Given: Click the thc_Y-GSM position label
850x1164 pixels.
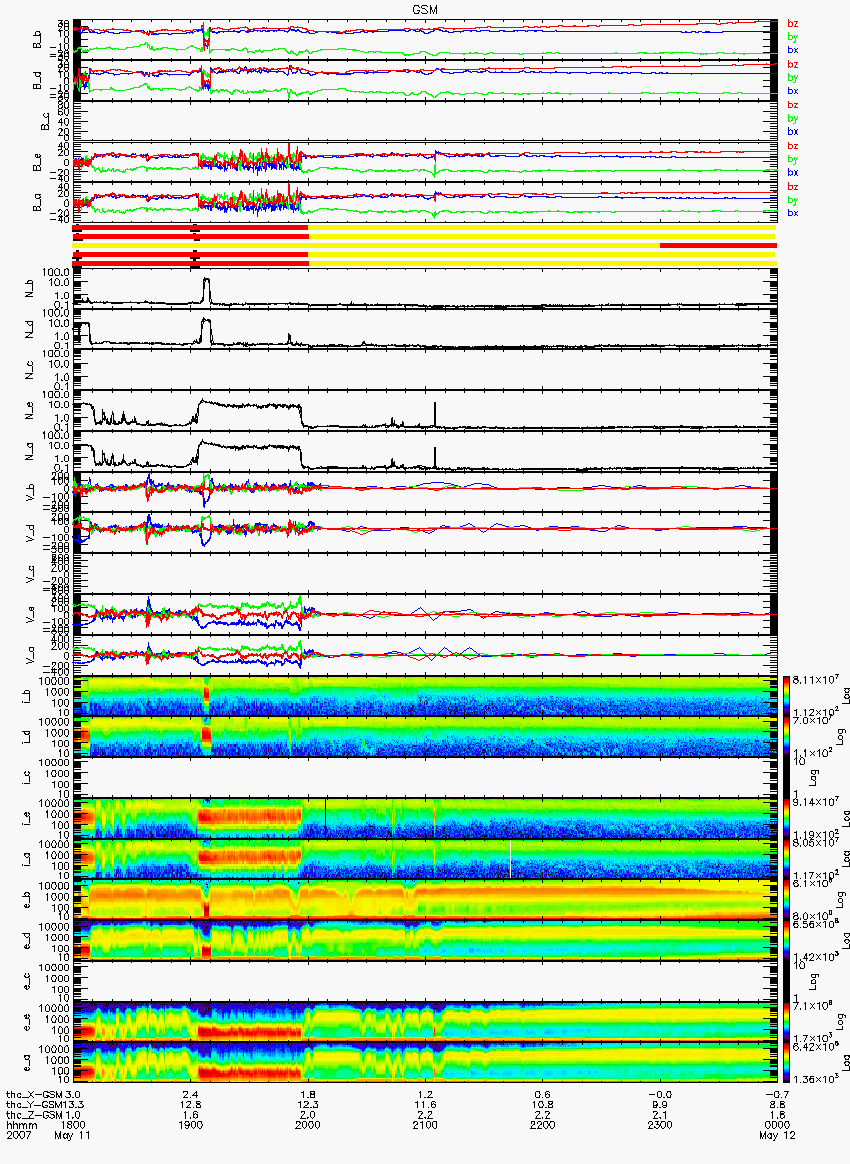Looking at the screenshot, I should [x=33, y=1105].
